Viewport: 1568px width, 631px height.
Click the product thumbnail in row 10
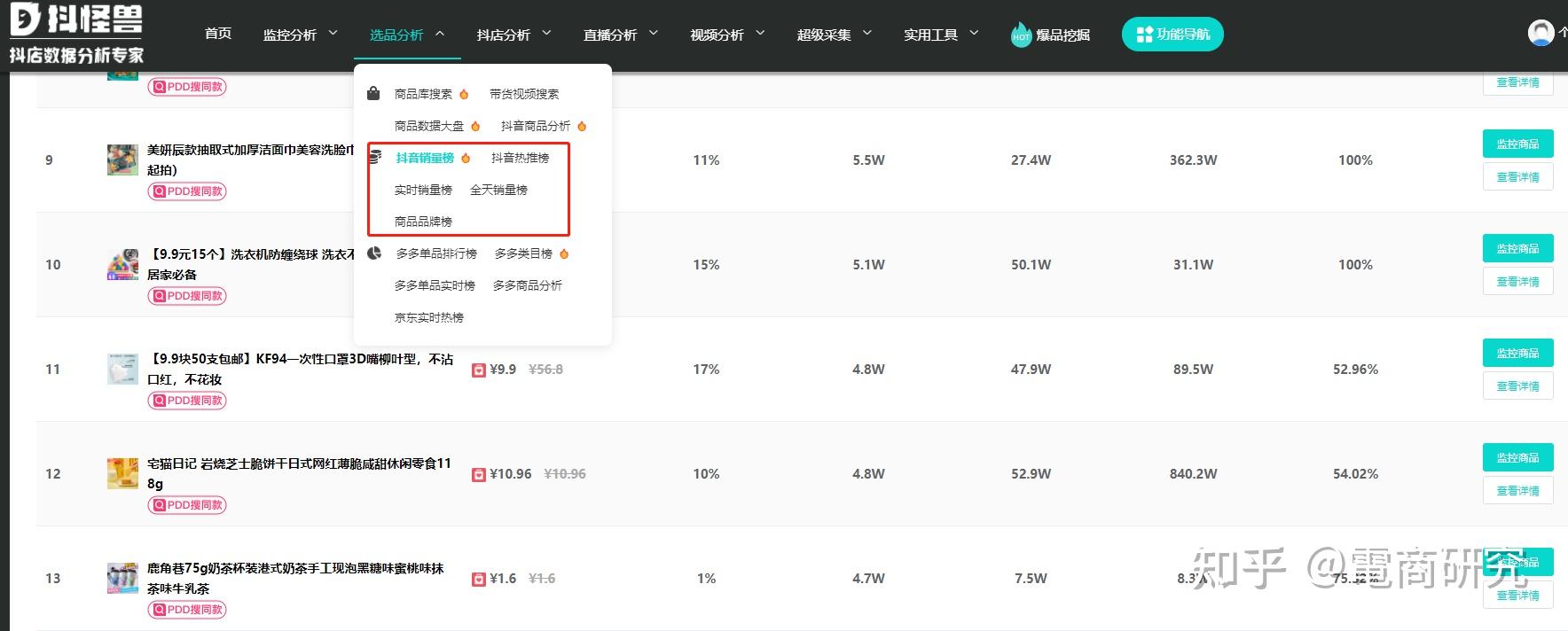click(x=122, y=264)
